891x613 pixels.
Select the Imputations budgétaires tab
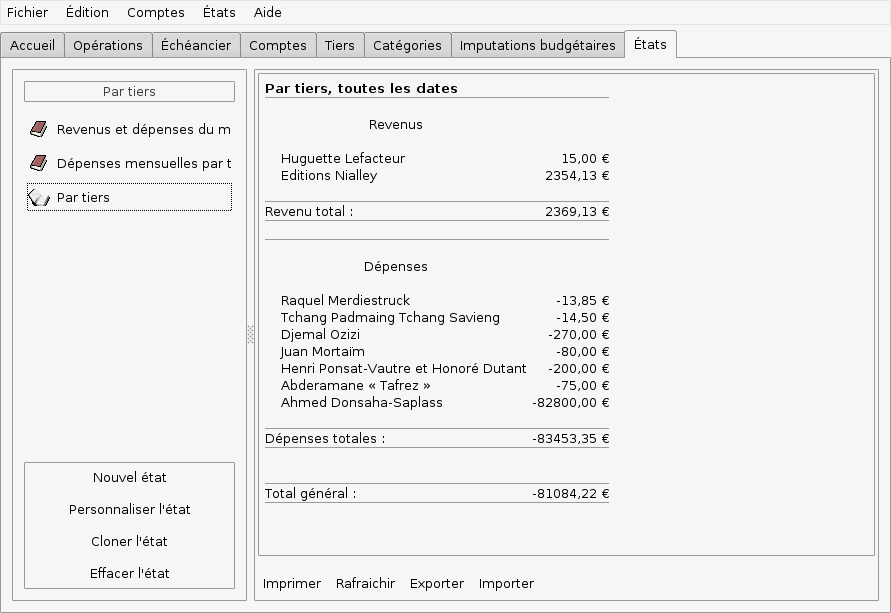click(537, 45)
